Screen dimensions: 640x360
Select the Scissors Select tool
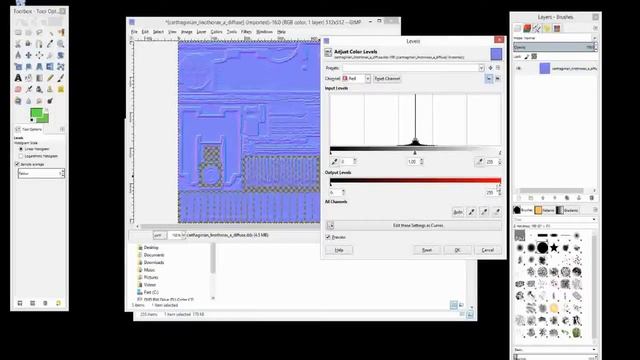18,44
